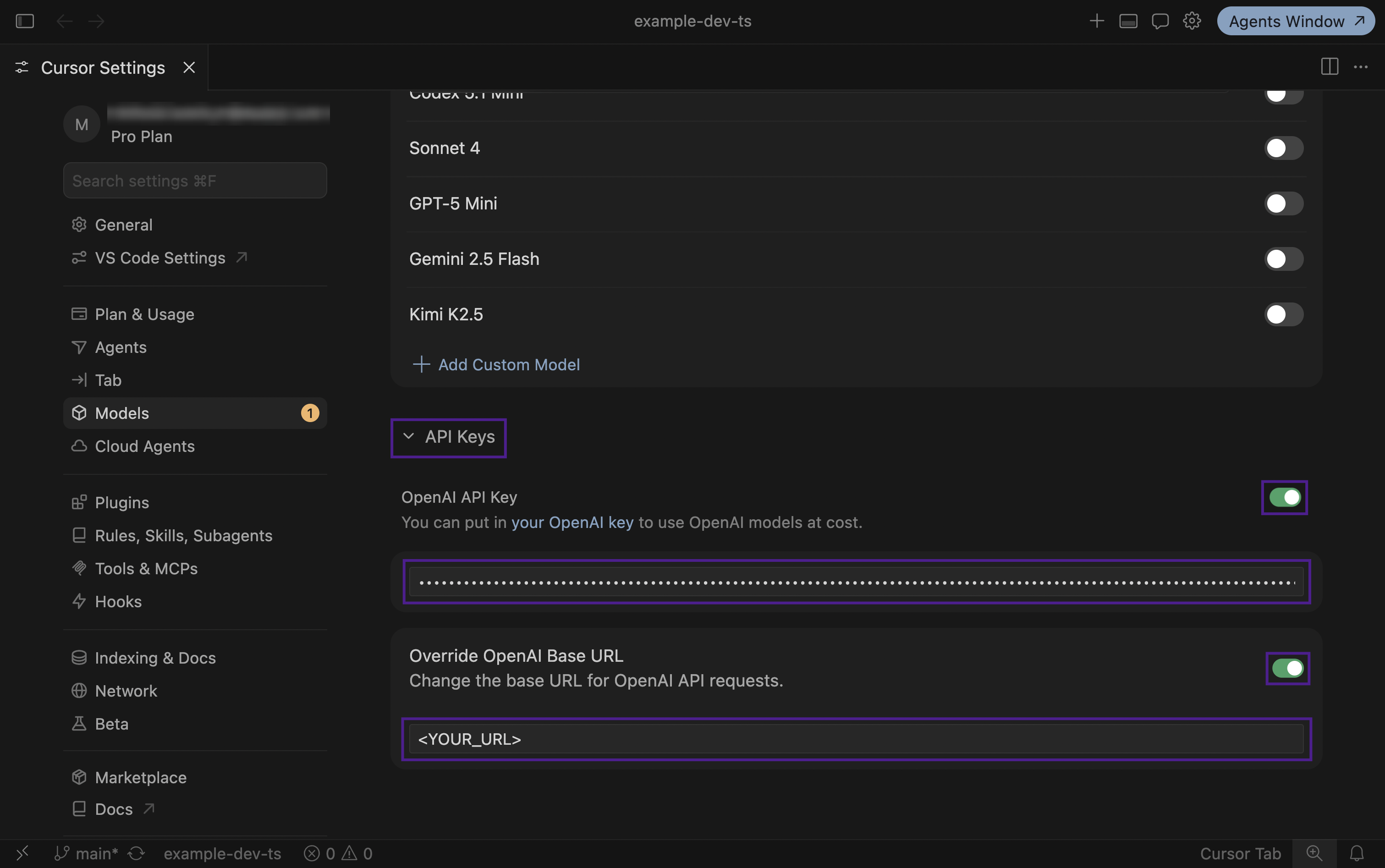This screenshot has height=868, width=1385.
Task: Click the base URL input field
Action: [x=856, y=739]
